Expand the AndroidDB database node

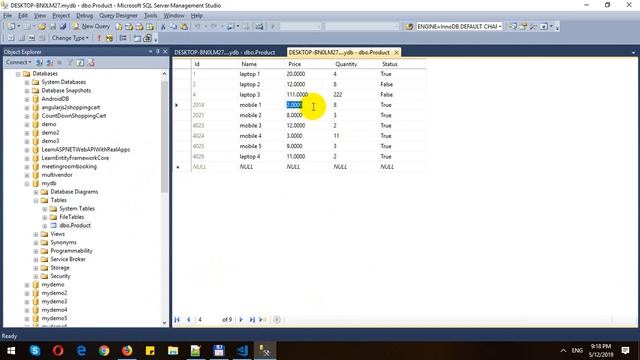click(27, 99)
